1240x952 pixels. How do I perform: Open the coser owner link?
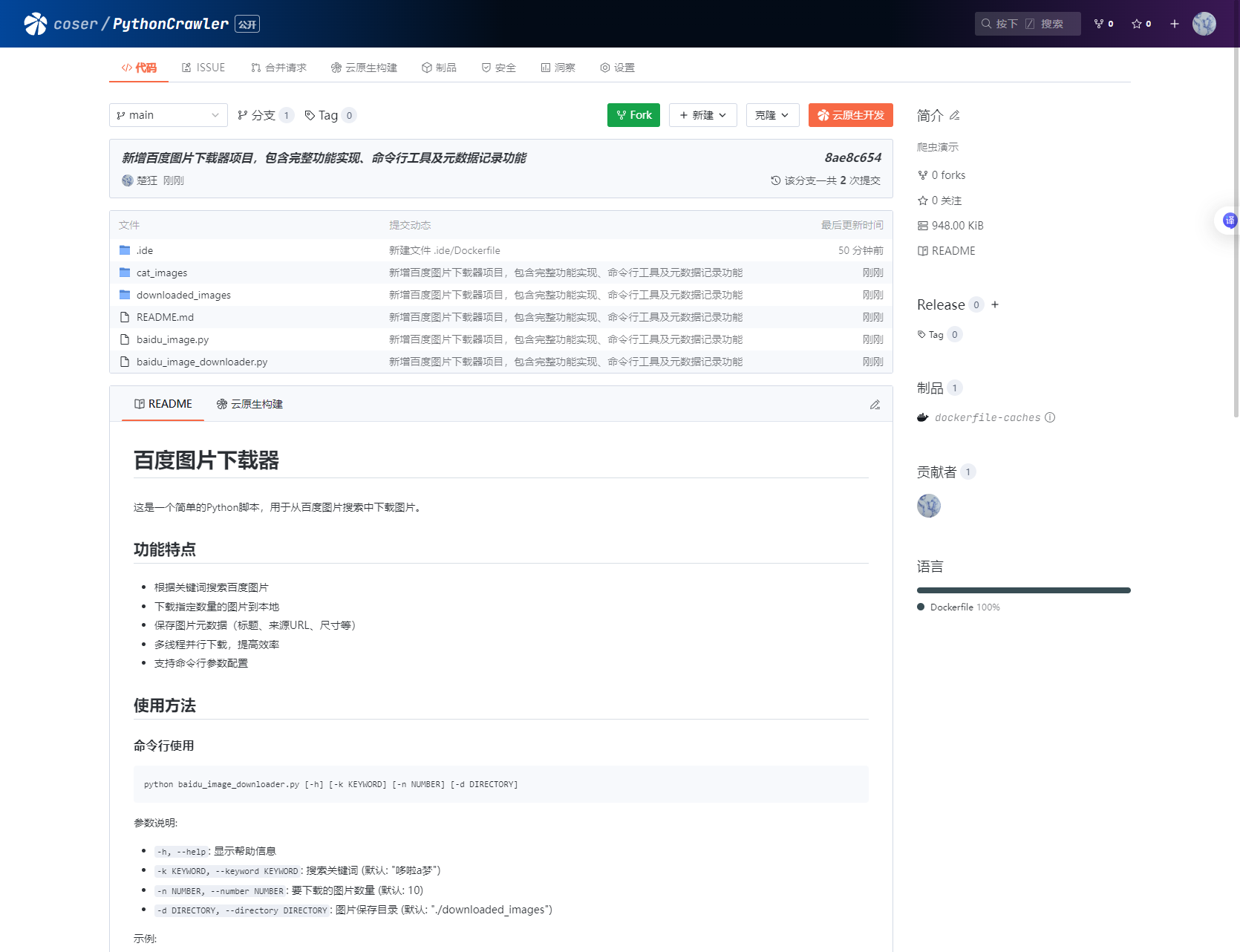(x=76, y=24)
